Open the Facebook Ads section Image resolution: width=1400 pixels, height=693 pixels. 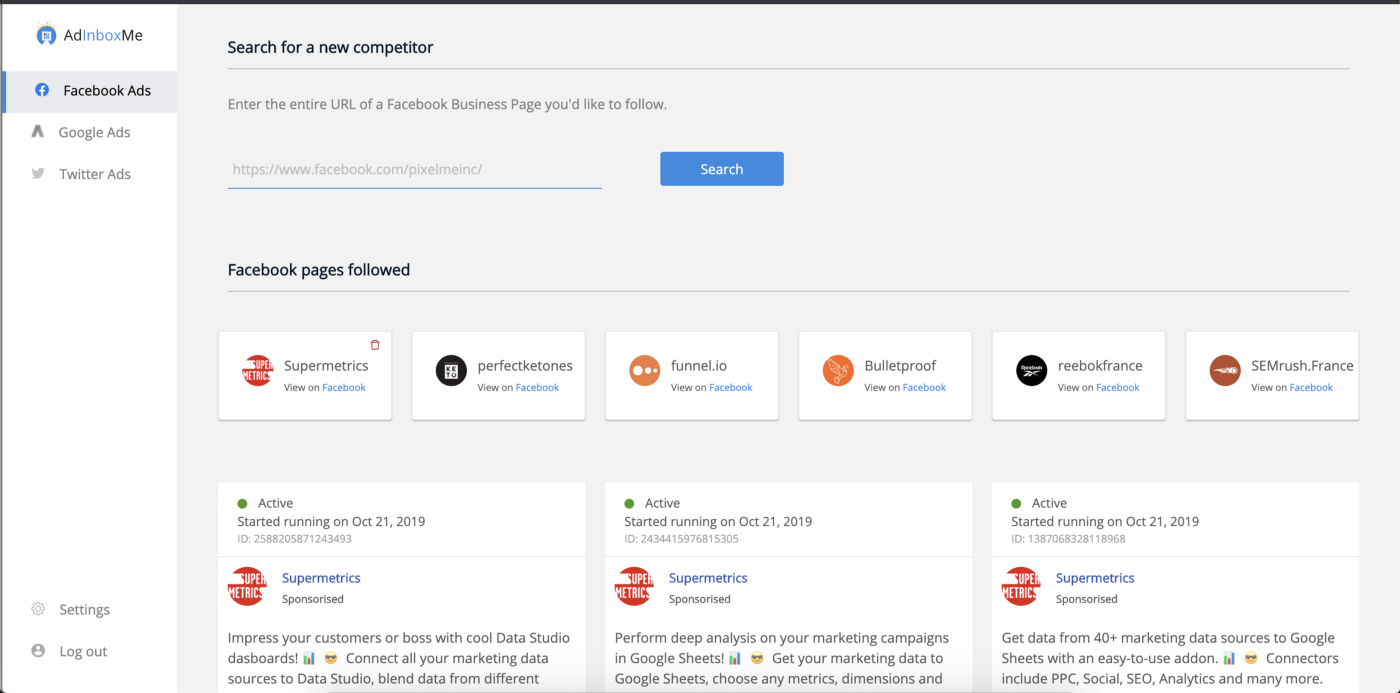[90, 91]
